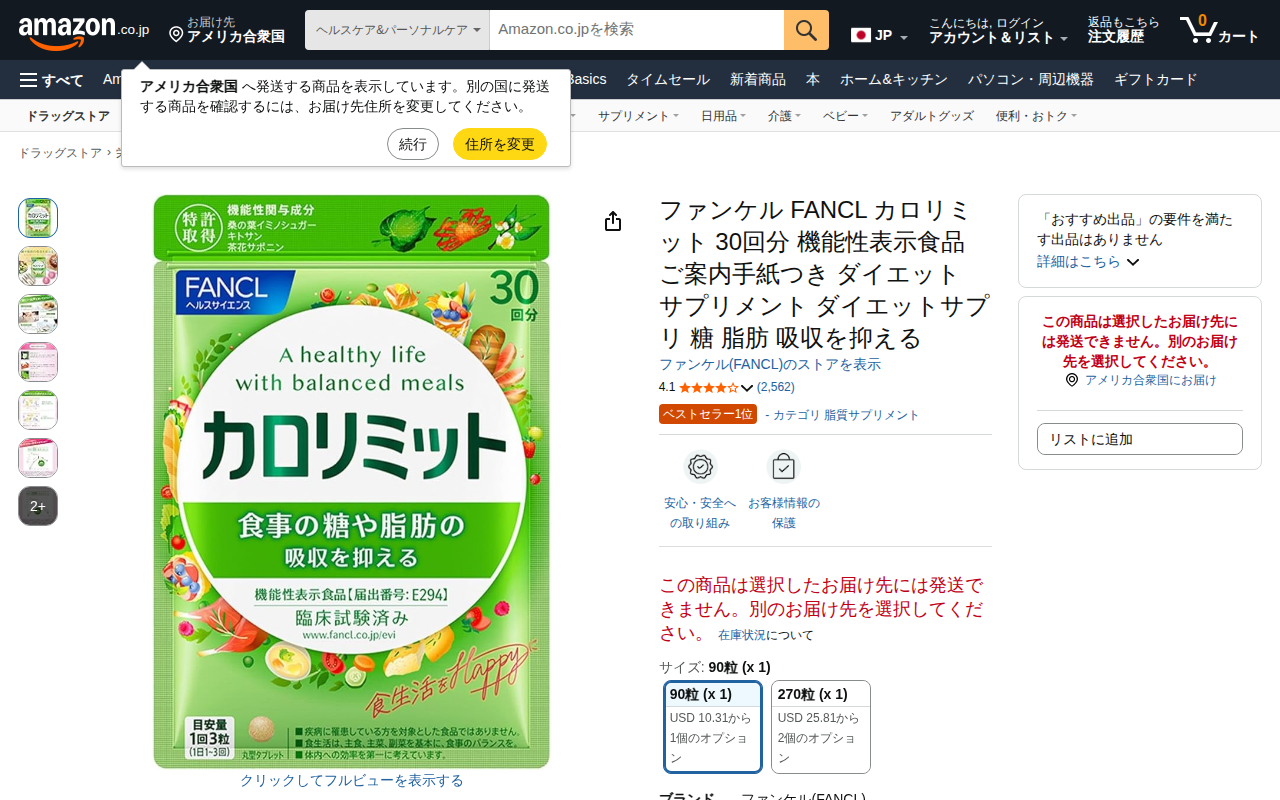Click the 安心・安全への取り組み shield icon

700,467
